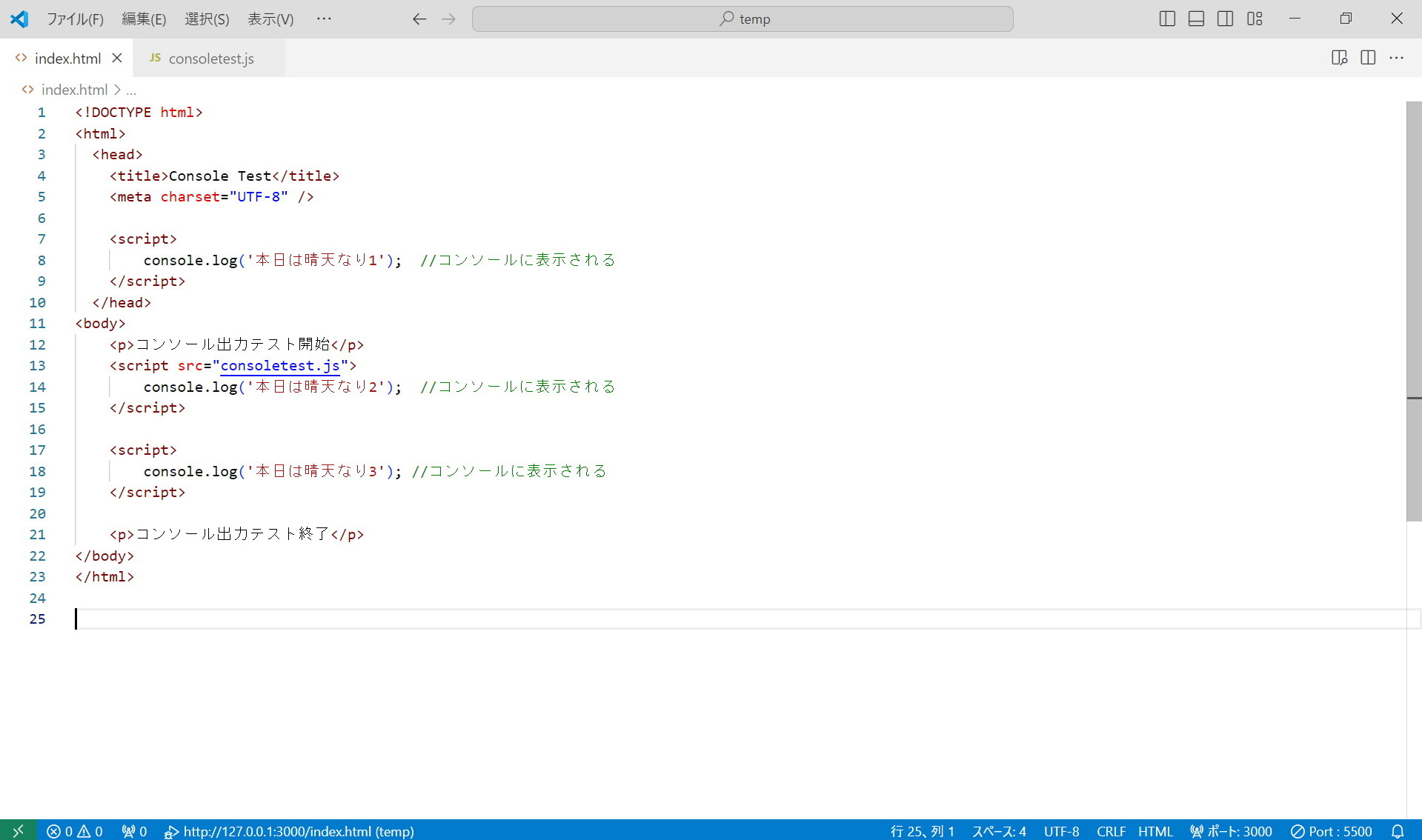Follow the consoletest.js link in the code
The height and width of the screenshot is (840, 1422).
(280, 366)
